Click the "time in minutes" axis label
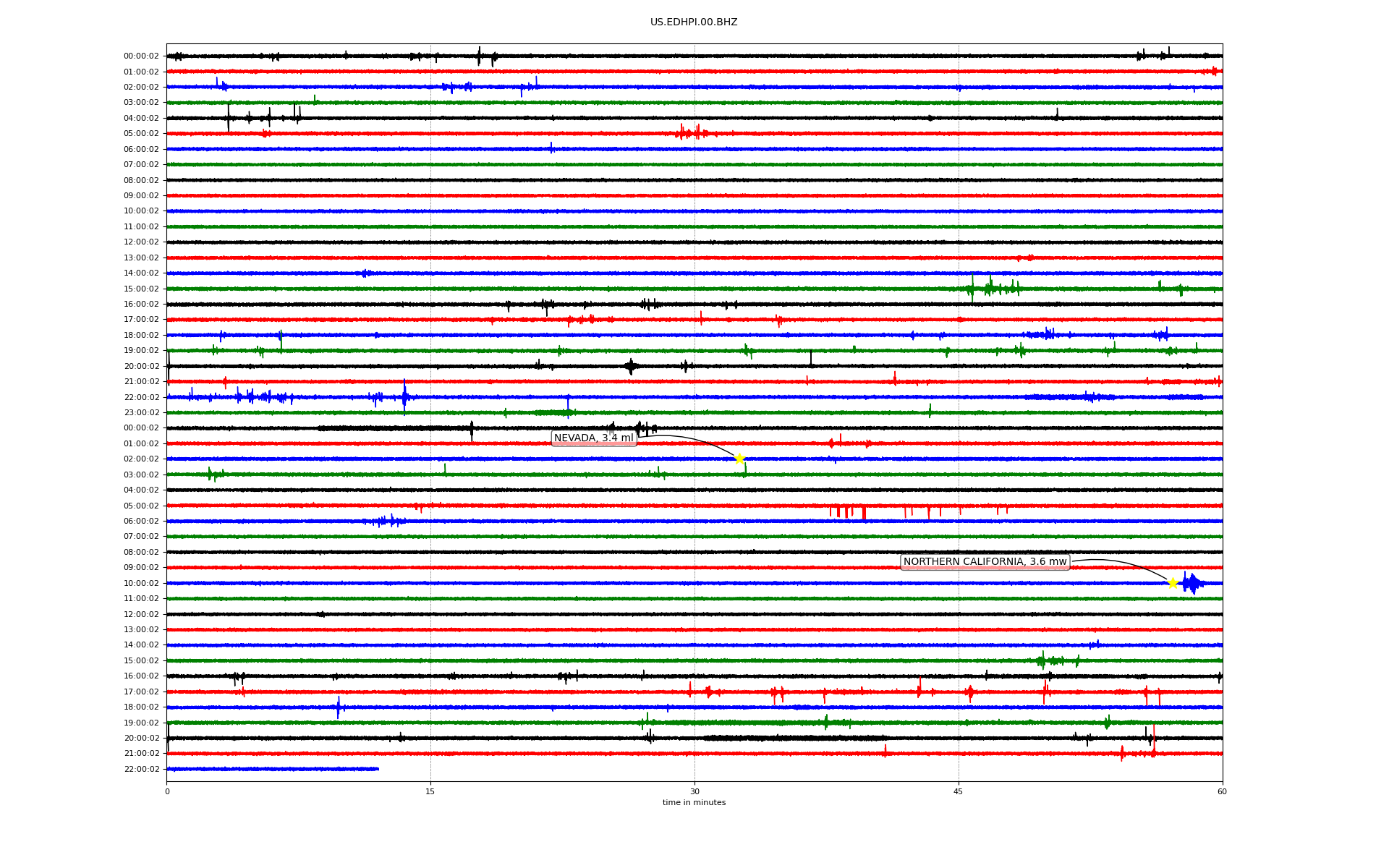The image size is (1389, 868). pos(694,803)
